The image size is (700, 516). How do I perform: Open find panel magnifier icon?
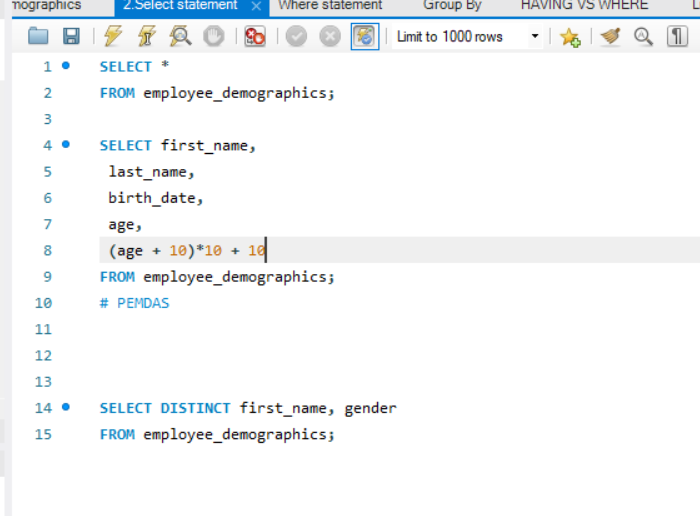643,36
